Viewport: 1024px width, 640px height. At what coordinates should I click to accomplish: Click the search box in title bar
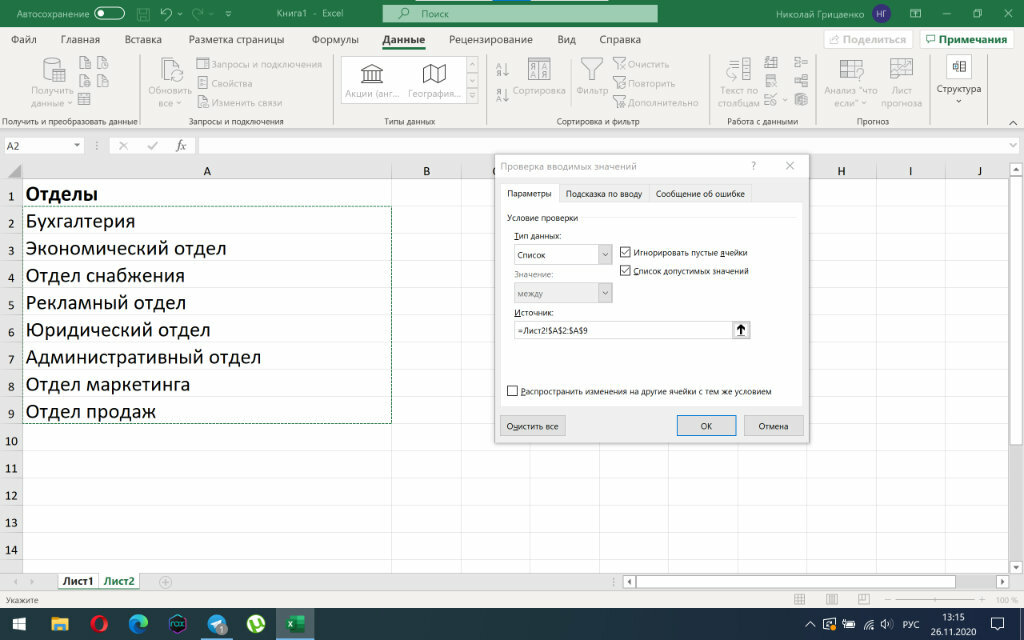(x=520, y=13)
